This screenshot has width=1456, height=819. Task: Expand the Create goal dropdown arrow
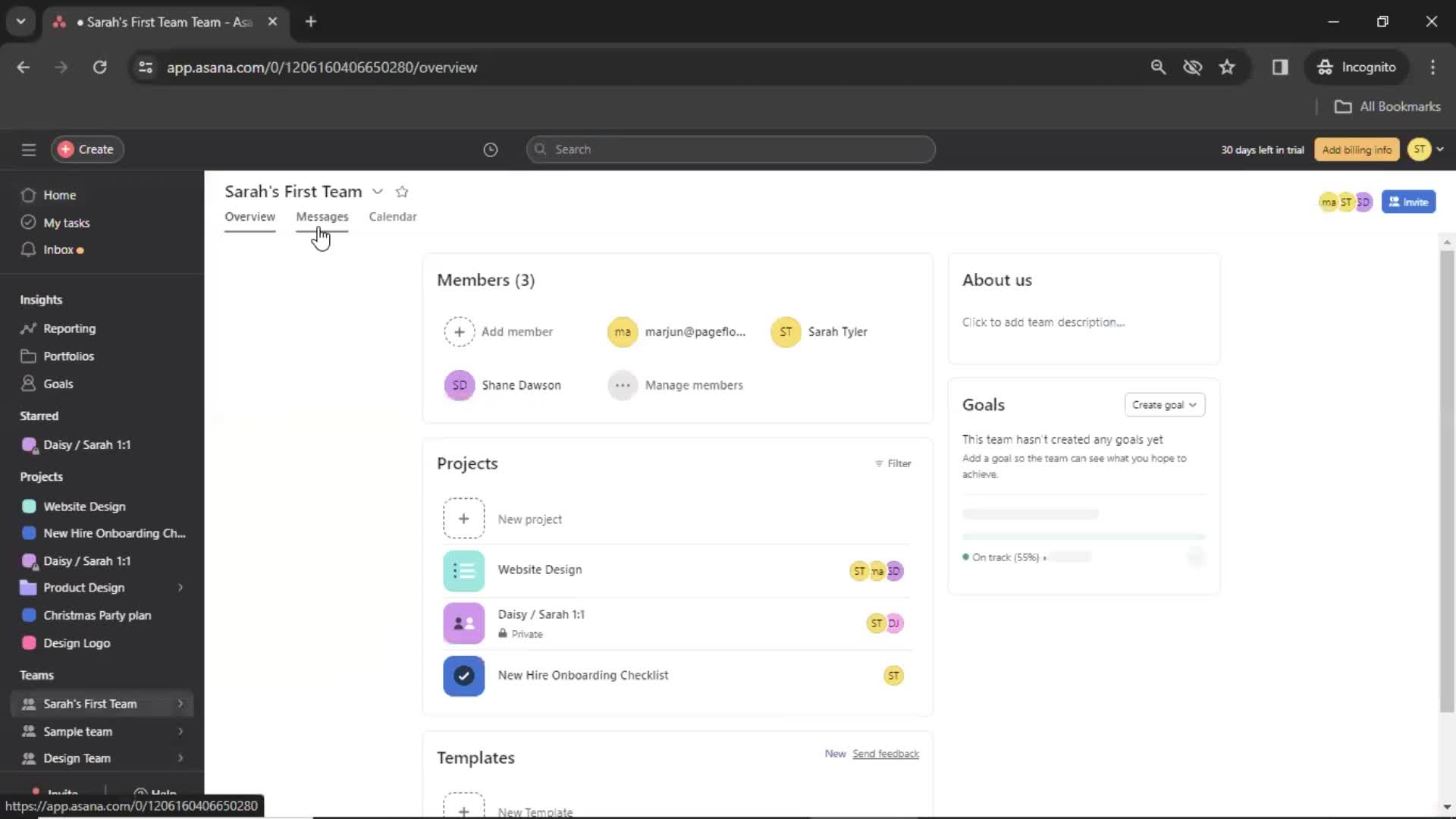tap(1191, 405)
